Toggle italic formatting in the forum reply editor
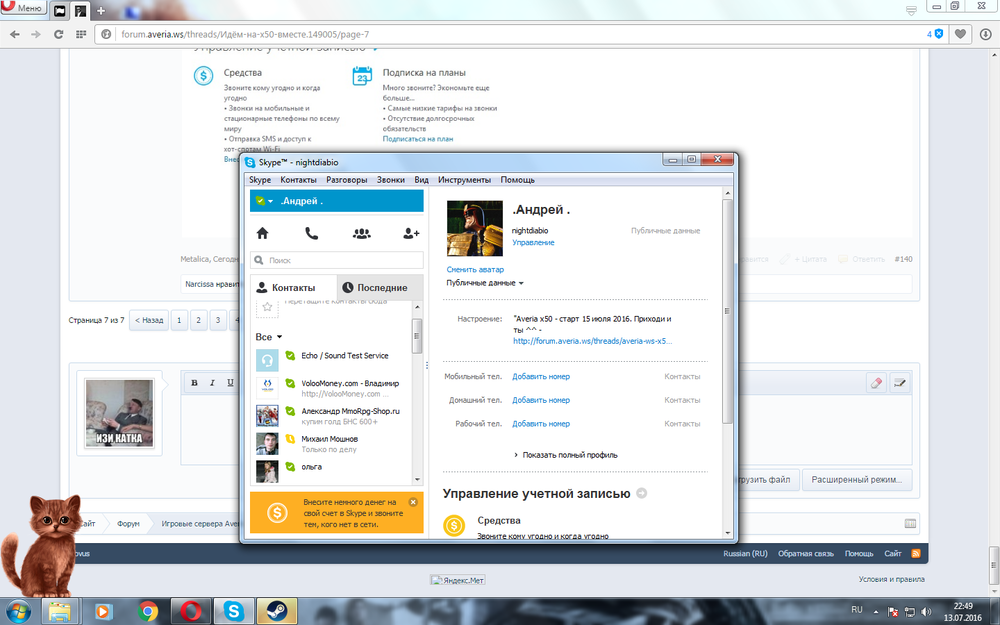 (x=212, y=383)
